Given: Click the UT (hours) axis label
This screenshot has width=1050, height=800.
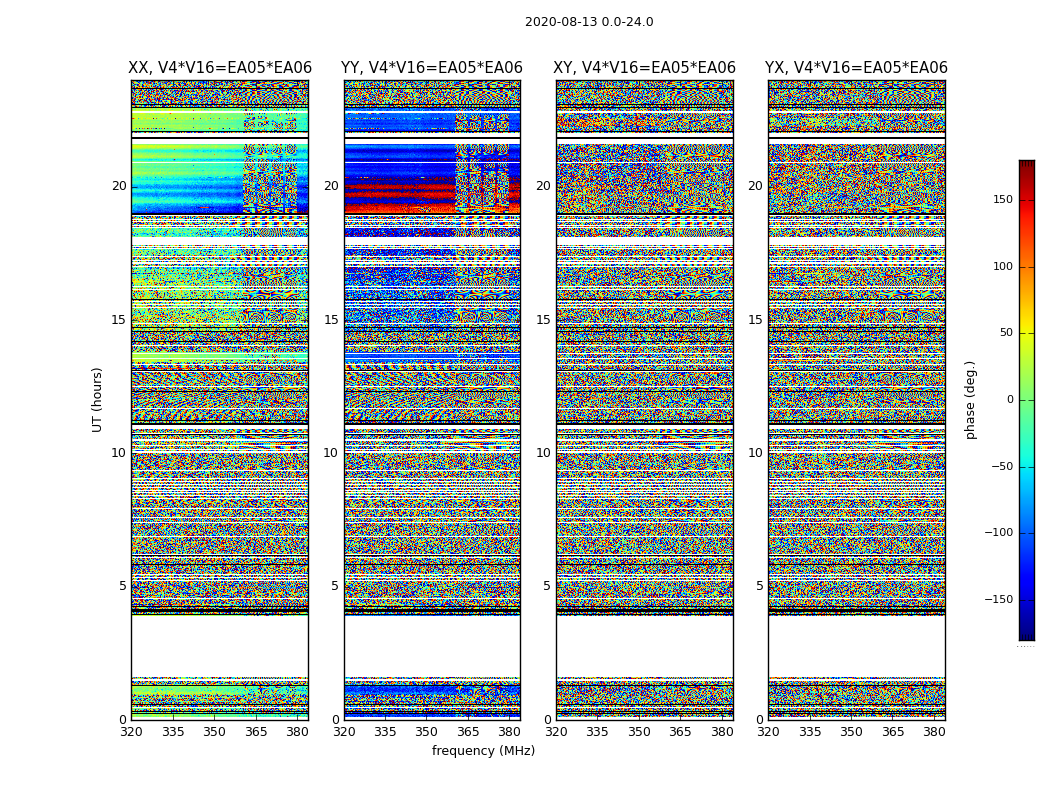Looking at the screenshot, I should (x=97, y=400).
